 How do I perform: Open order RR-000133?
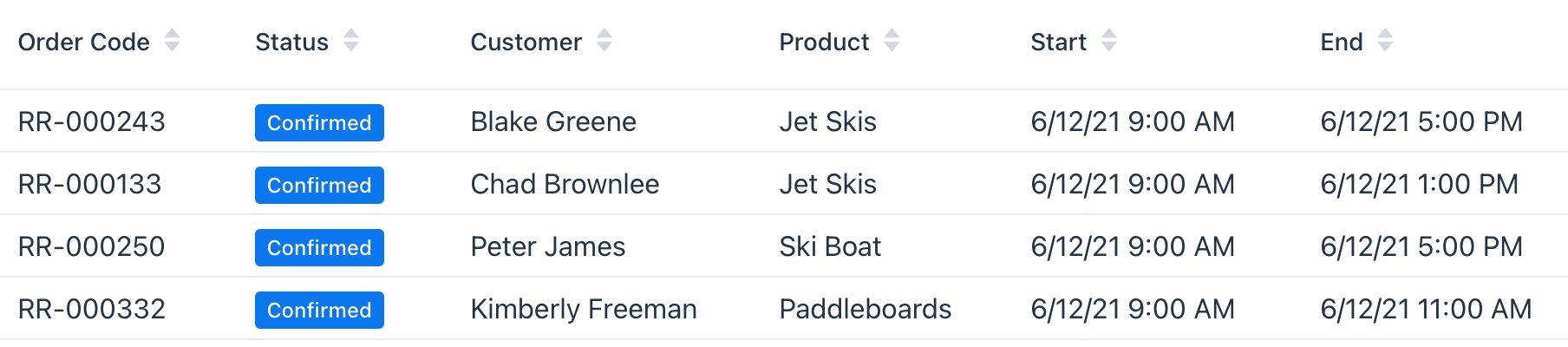point(90,185)
